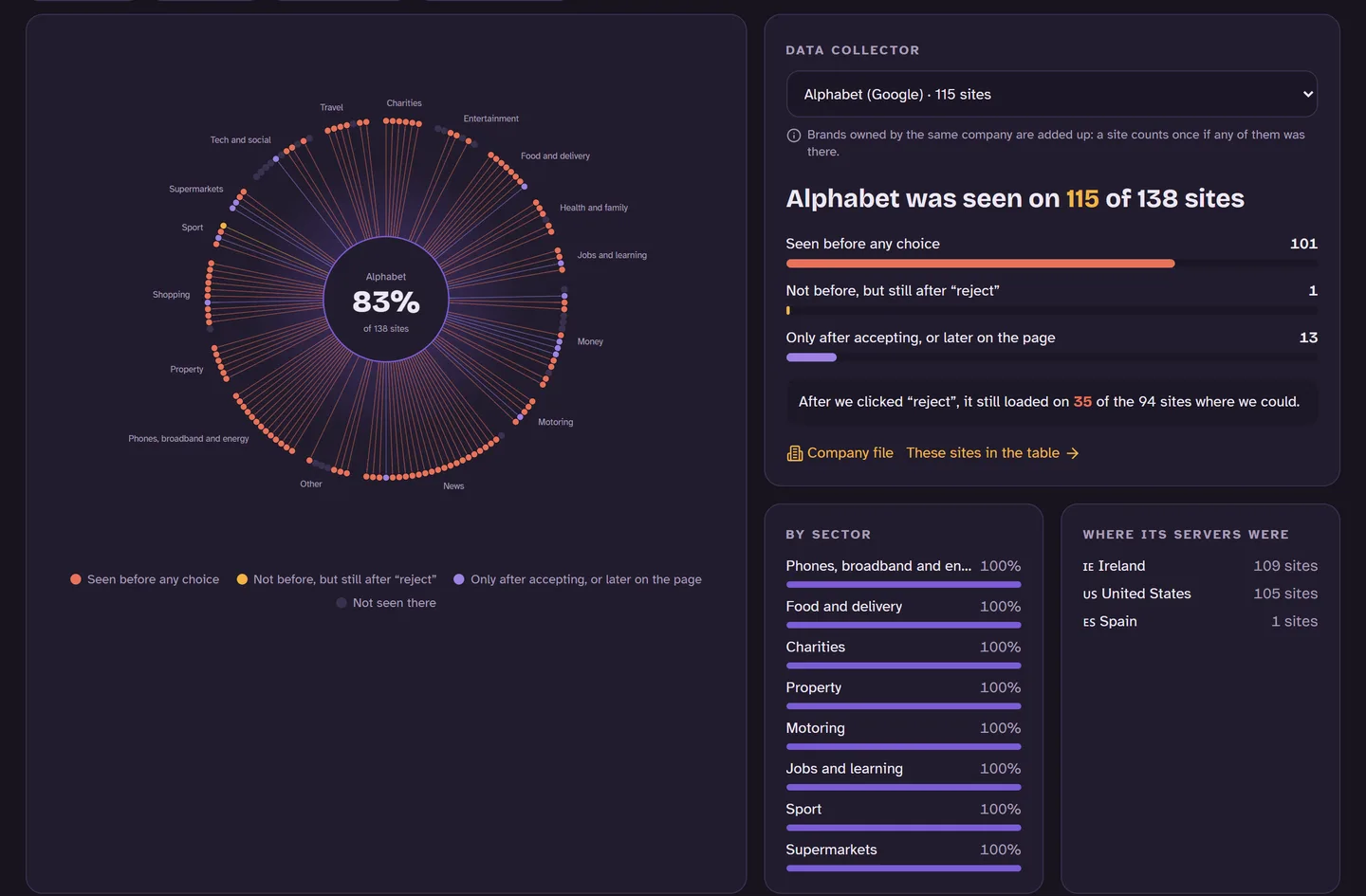This screenshot has height=896, width=1366.
Task: Click the 'Health and family' chart label
Action: point(594,208)
